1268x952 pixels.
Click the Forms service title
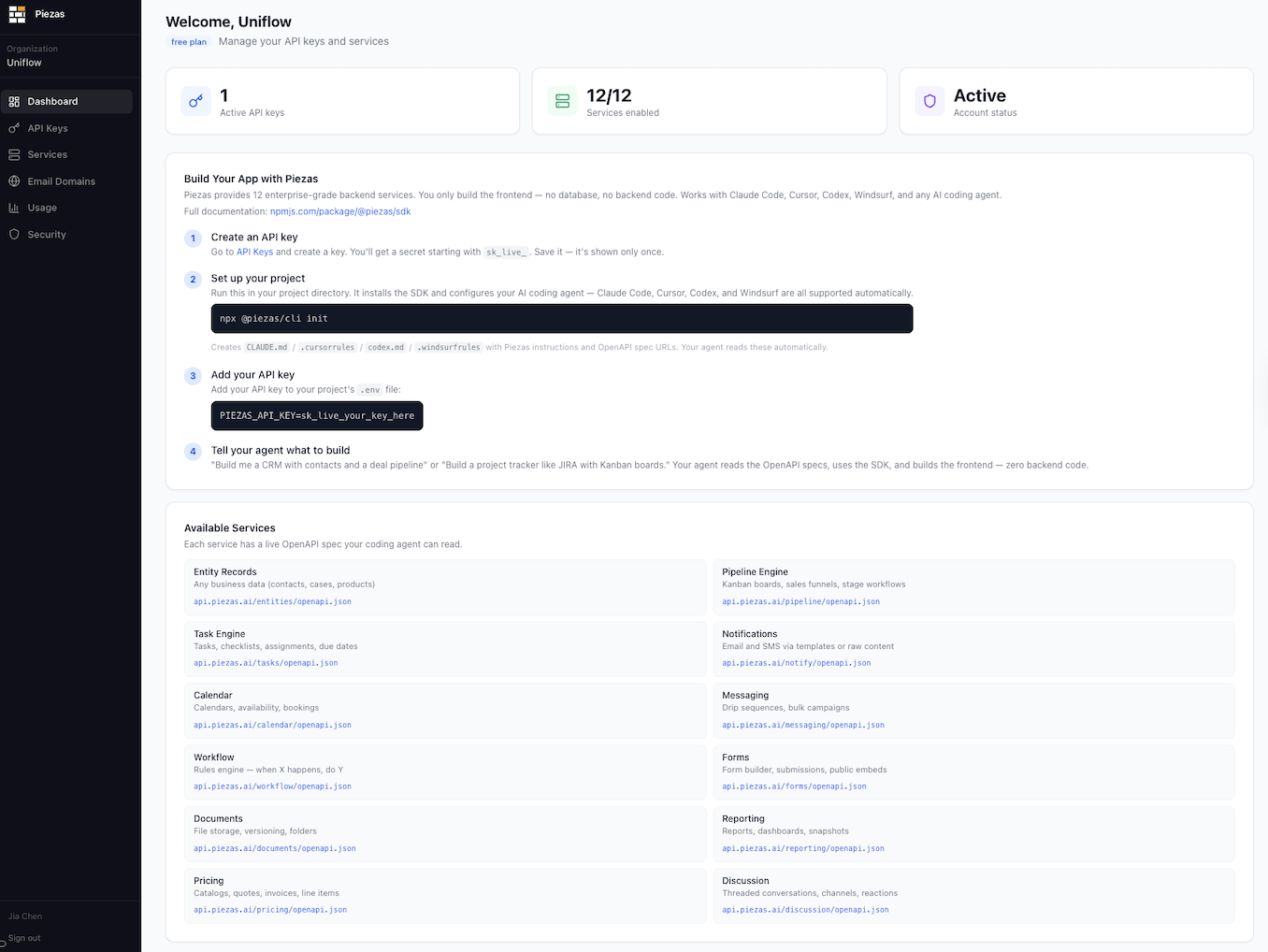735,757
